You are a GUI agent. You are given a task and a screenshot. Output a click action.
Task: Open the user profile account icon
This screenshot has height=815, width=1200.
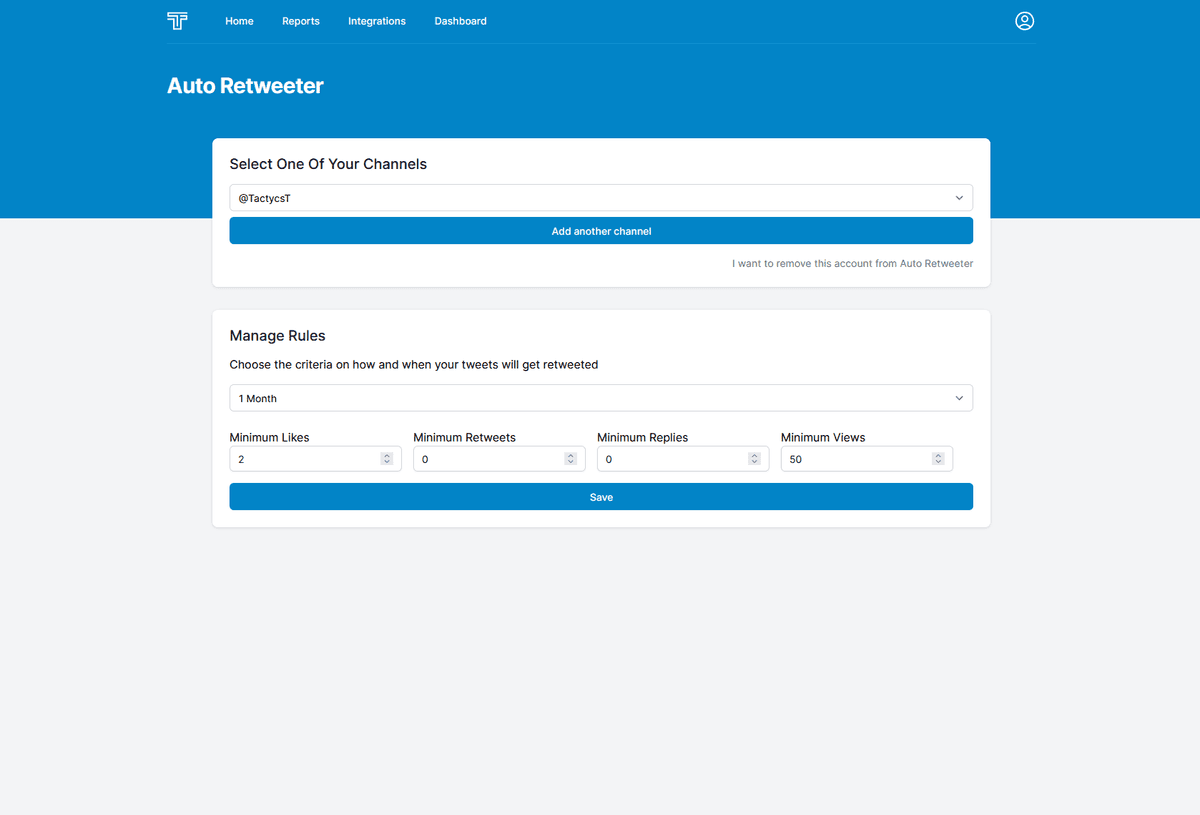tap(1024, 21)
